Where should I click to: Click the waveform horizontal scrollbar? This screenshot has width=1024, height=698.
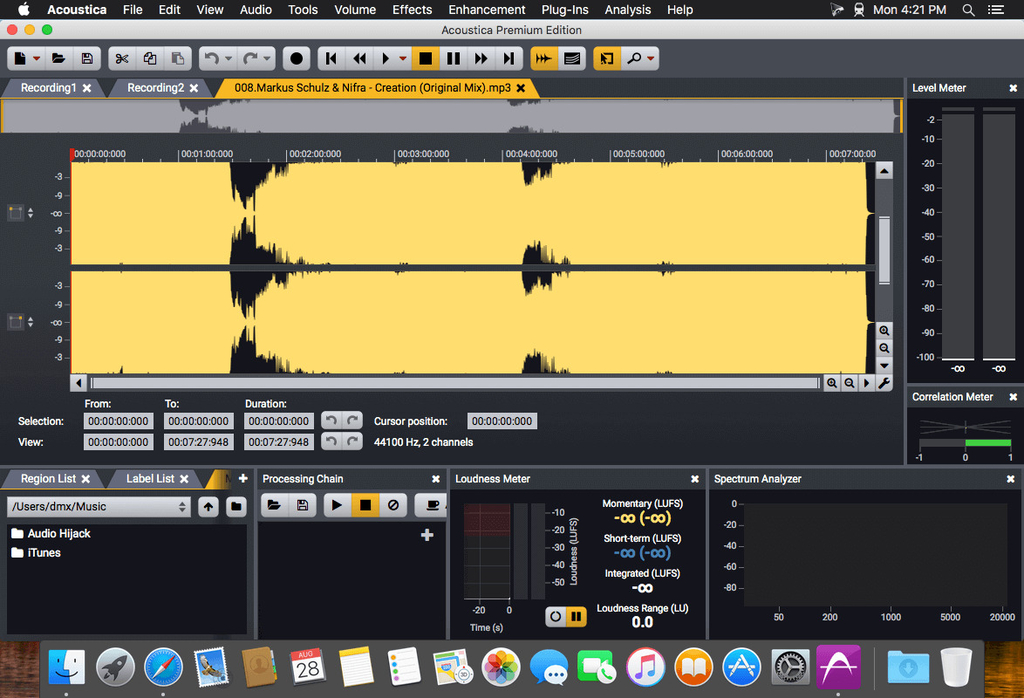pyautogui.click(x=455, y=383)
